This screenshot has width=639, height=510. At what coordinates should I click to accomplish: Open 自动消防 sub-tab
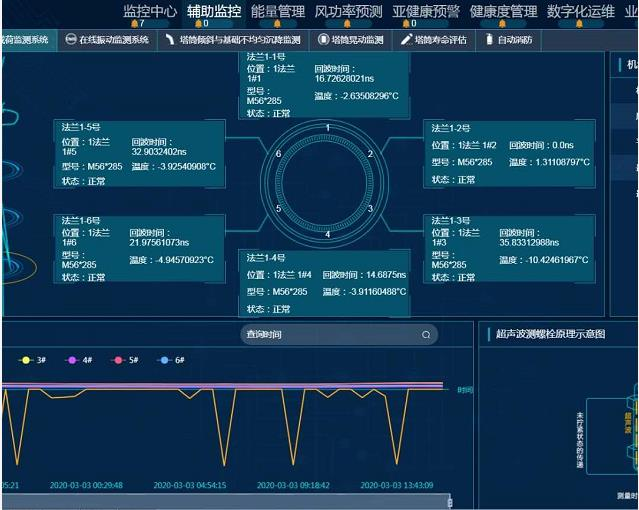pos(509,40)
